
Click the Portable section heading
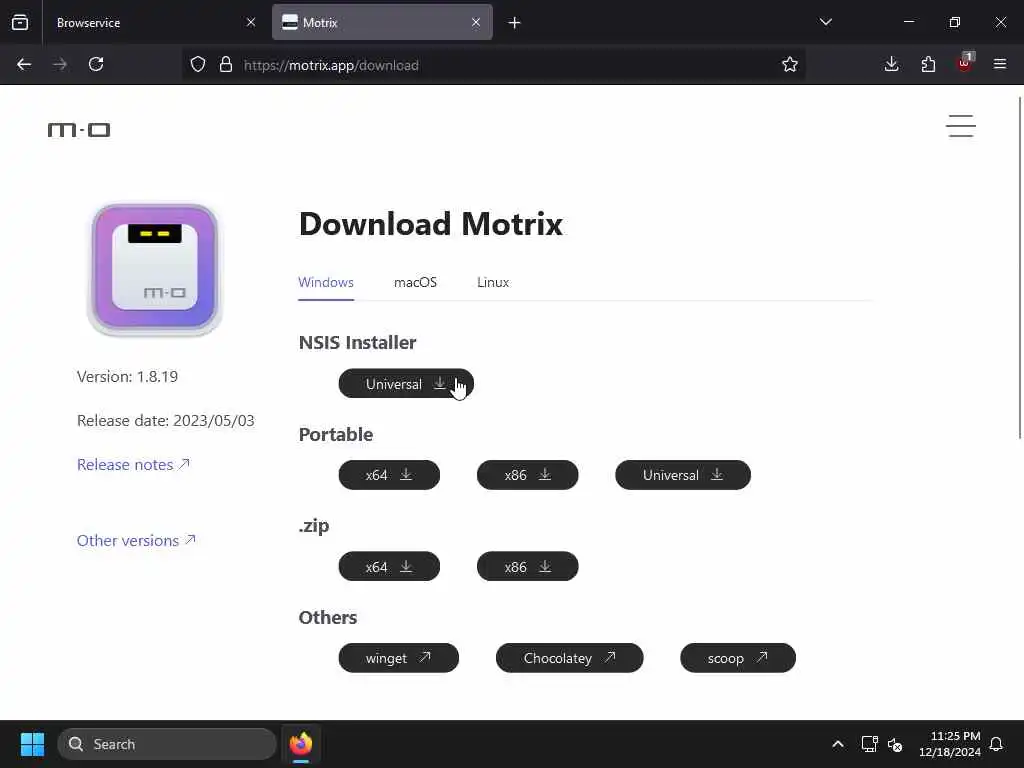tap(336, 434)
